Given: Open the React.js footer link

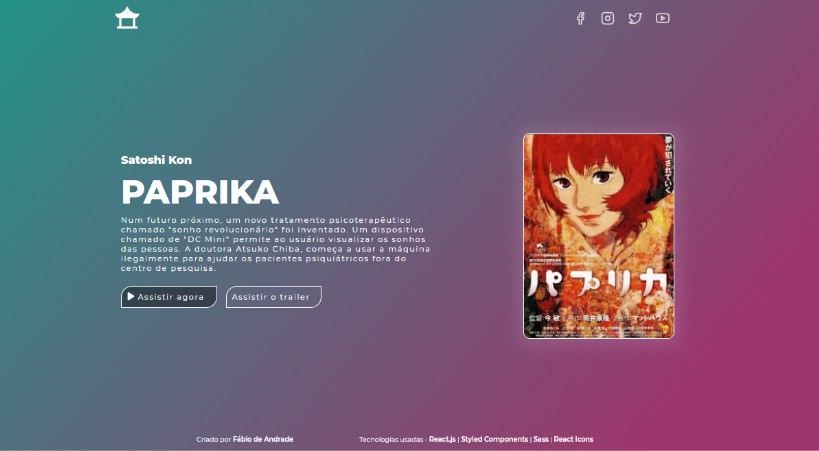Looking at the screenshot, I should tap(442, 439).
